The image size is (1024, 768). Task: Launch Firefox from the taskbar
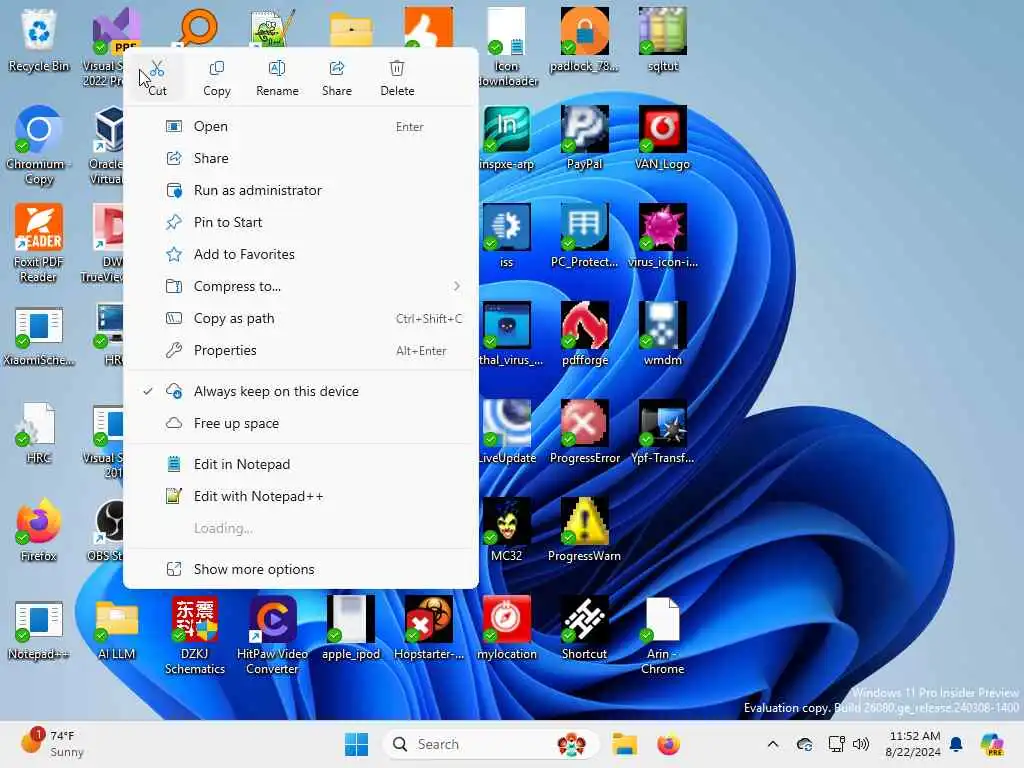(669, 744)
